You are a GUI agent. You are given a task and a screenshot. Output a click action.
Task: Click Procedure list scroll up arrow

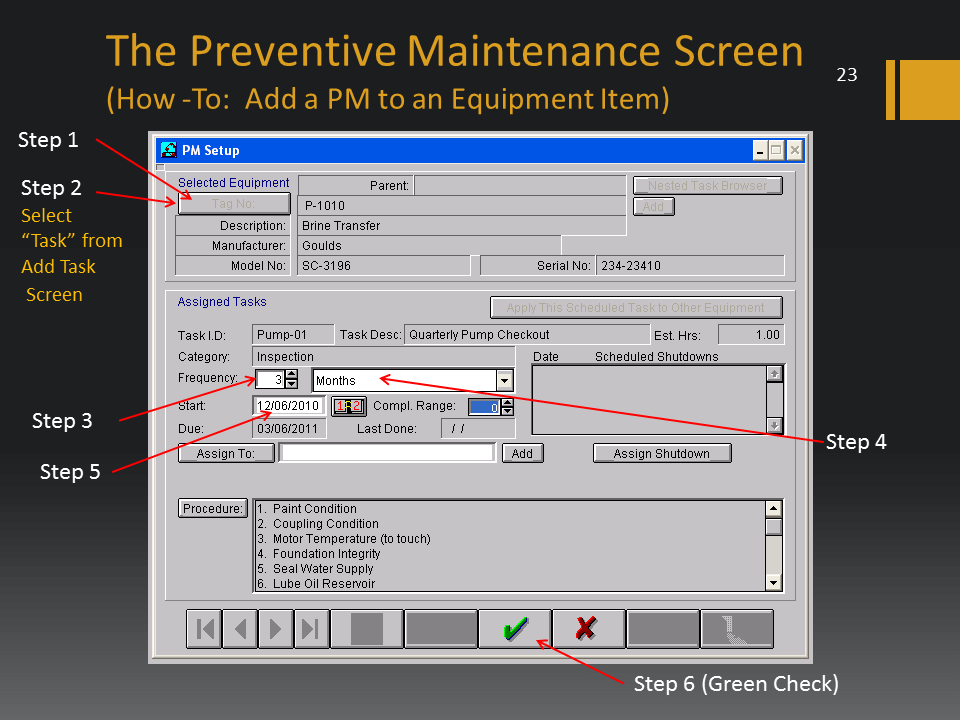tap(773, 509)
